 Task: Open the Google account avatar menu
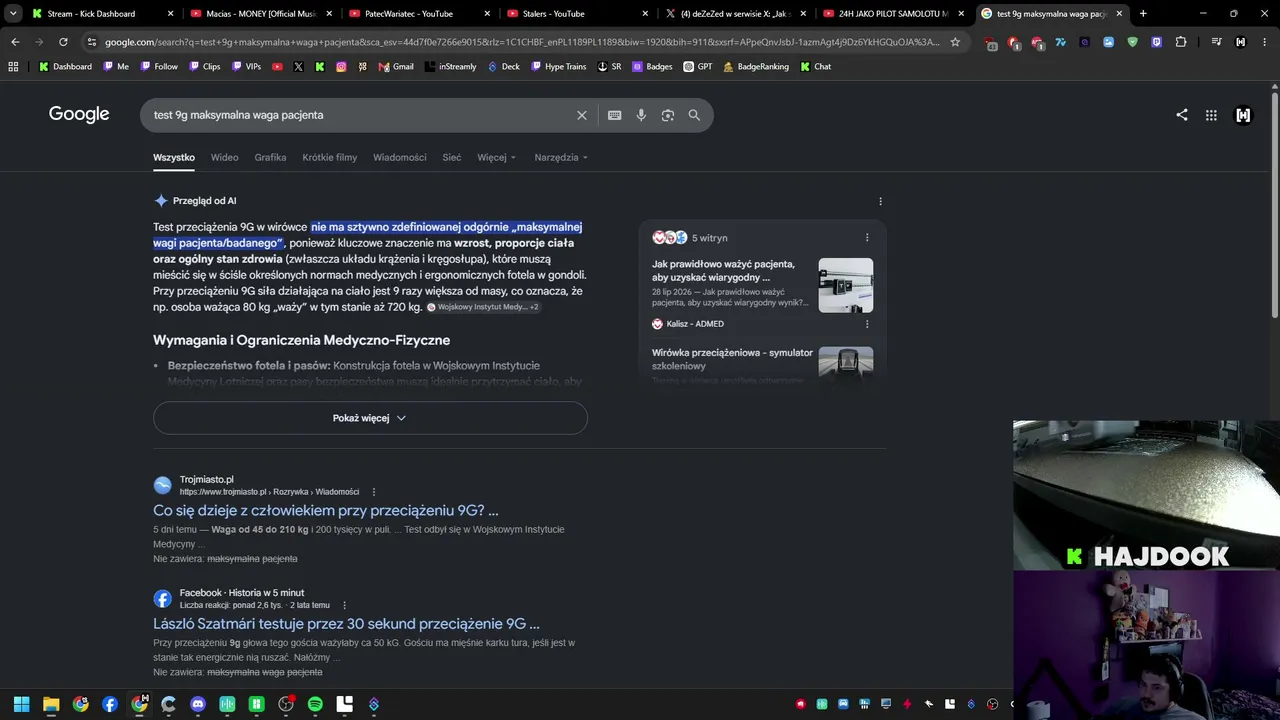(1243, 115)
